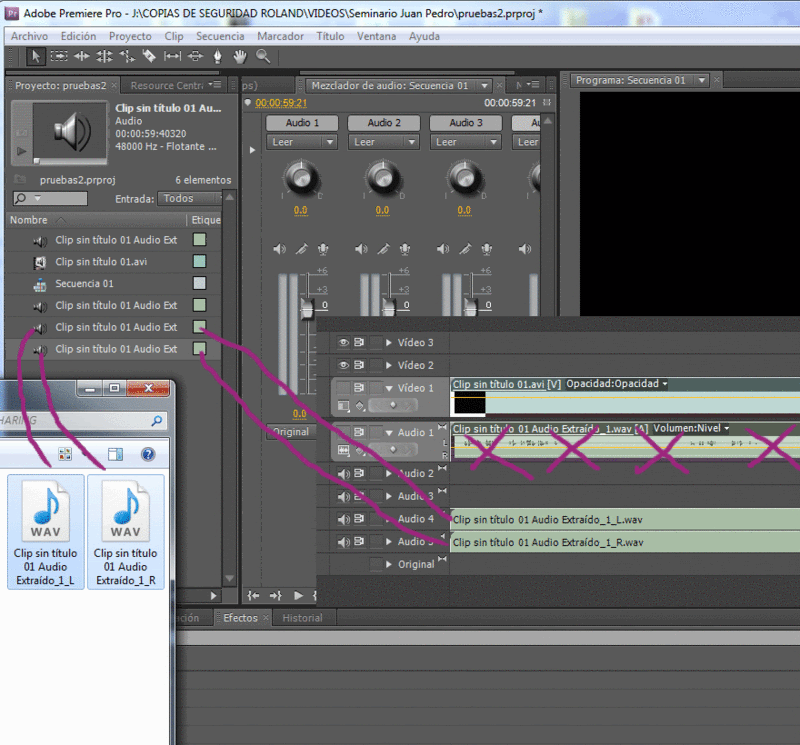Open automation mode dropdown for Audio 2
The width and height of the screenshot is (800, 745).
click(x=383, y=142)
